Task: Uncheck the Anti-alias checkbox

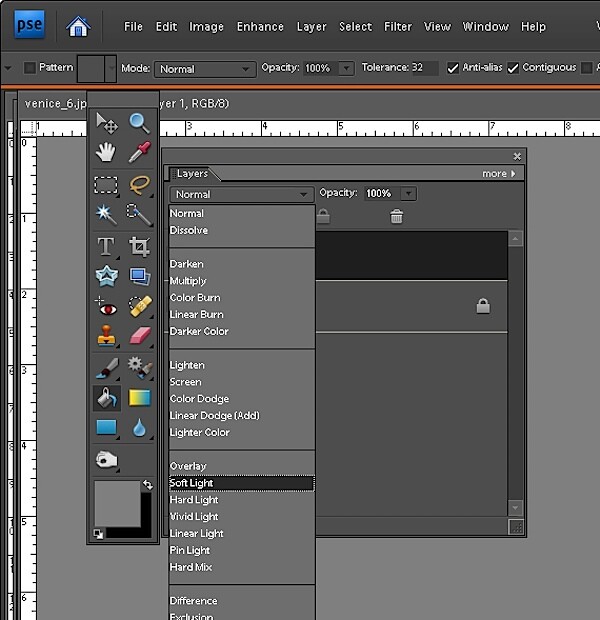Action: point(453,68)
